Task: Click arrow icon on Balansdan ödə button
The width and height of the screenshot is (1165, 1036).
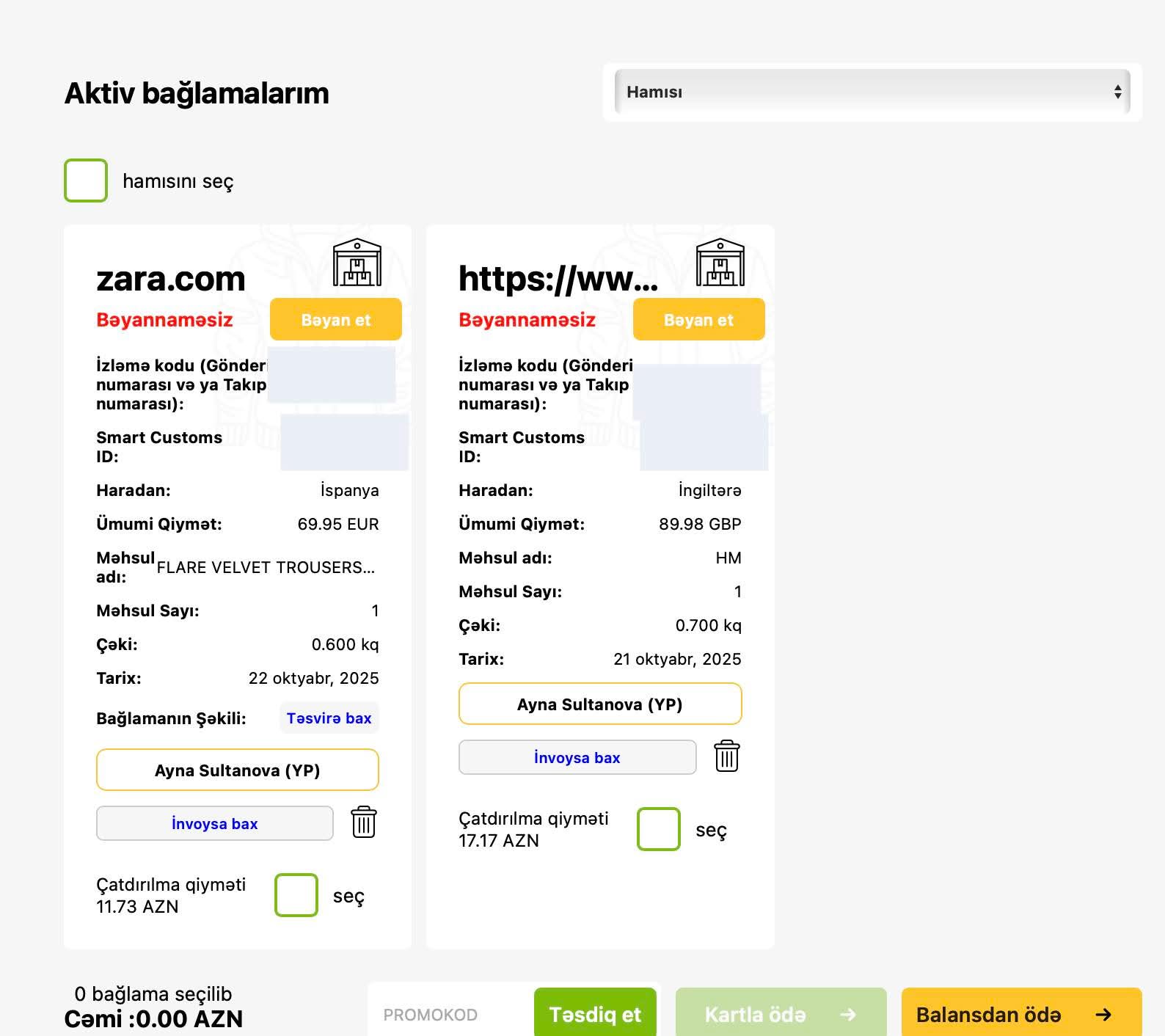Action: pos(1103,1015)
